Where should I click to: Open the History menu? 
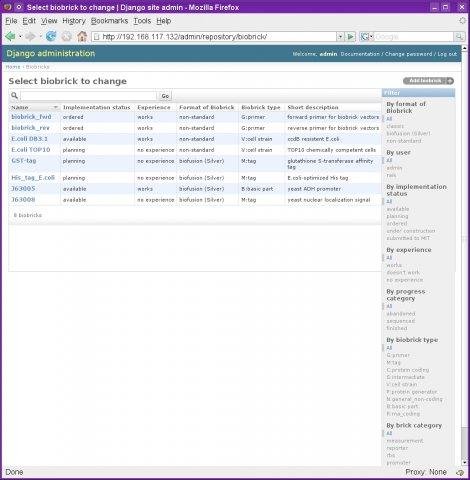(74, 21)
